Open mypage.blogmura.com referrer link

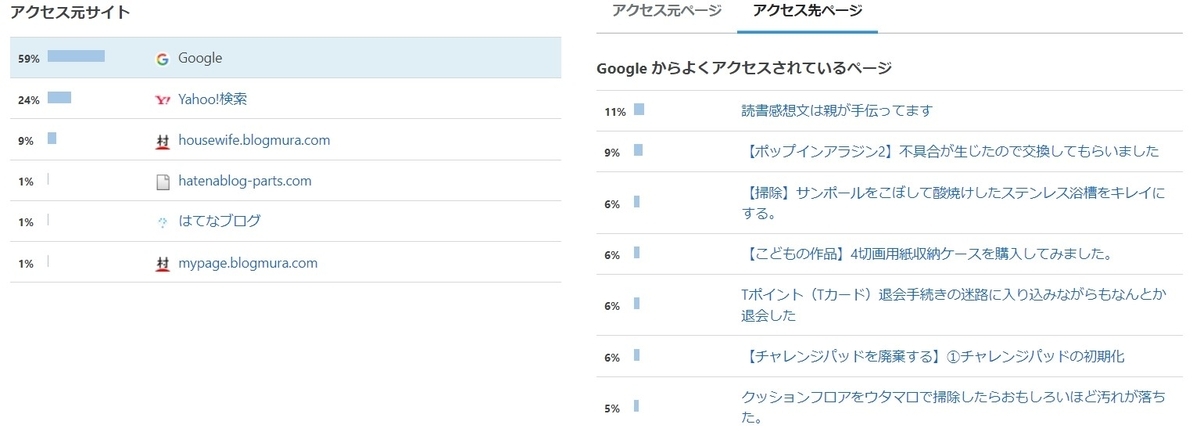[x=248, y=263]
